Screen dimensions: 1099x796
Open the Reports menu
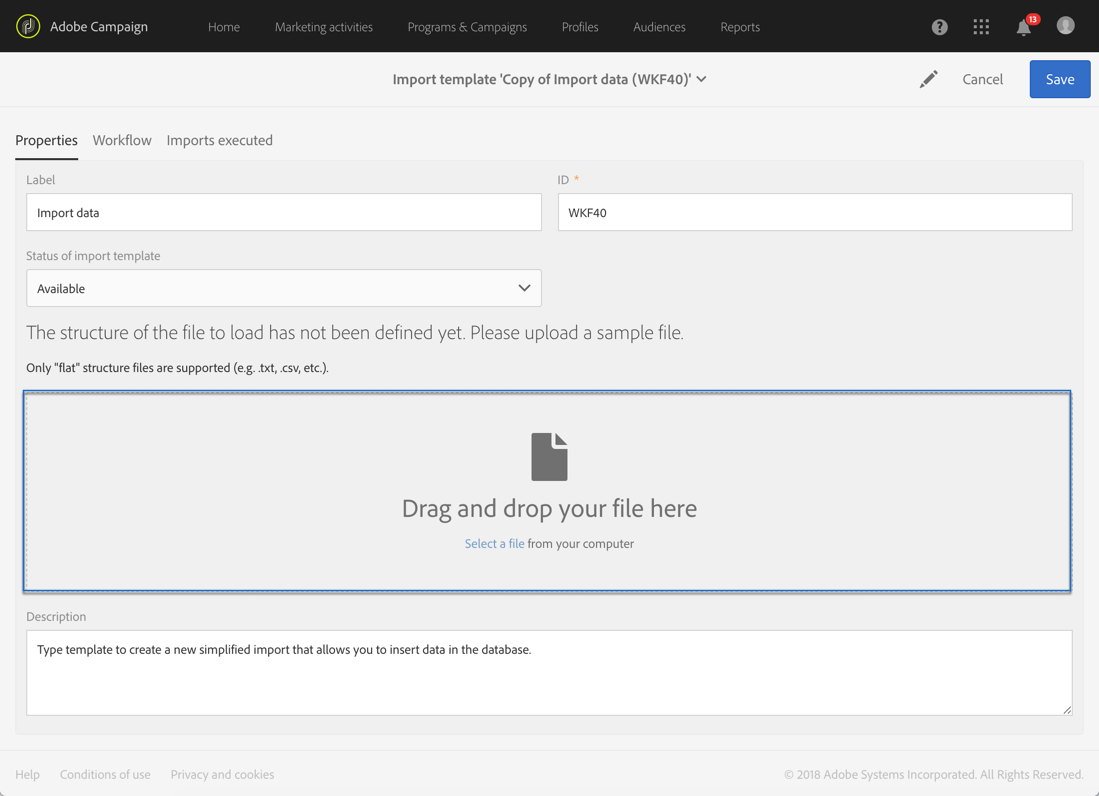[740, 27]
